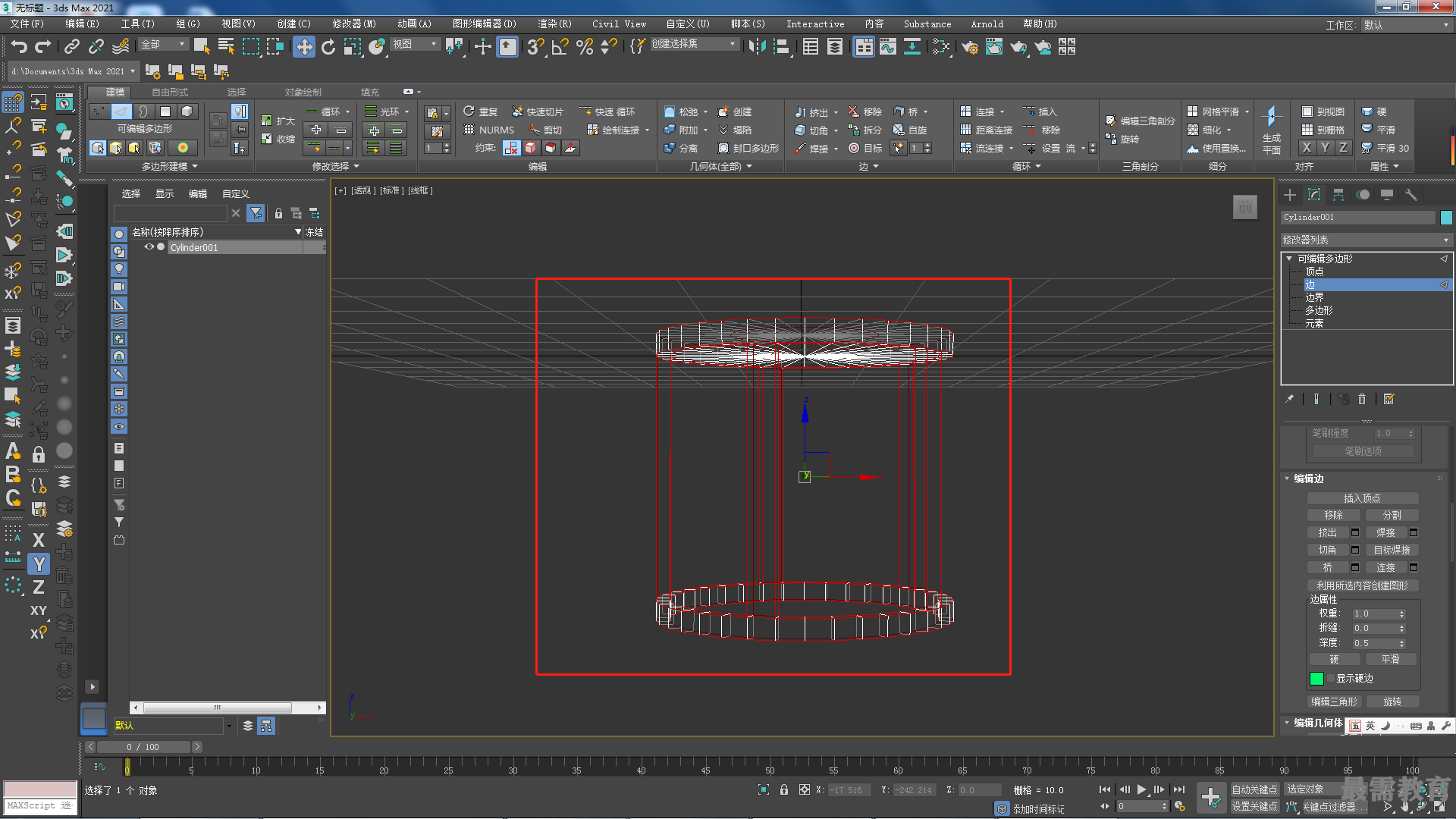Click the Bind to Space Warp icon

pyautogui.click(x=121, y=47)
